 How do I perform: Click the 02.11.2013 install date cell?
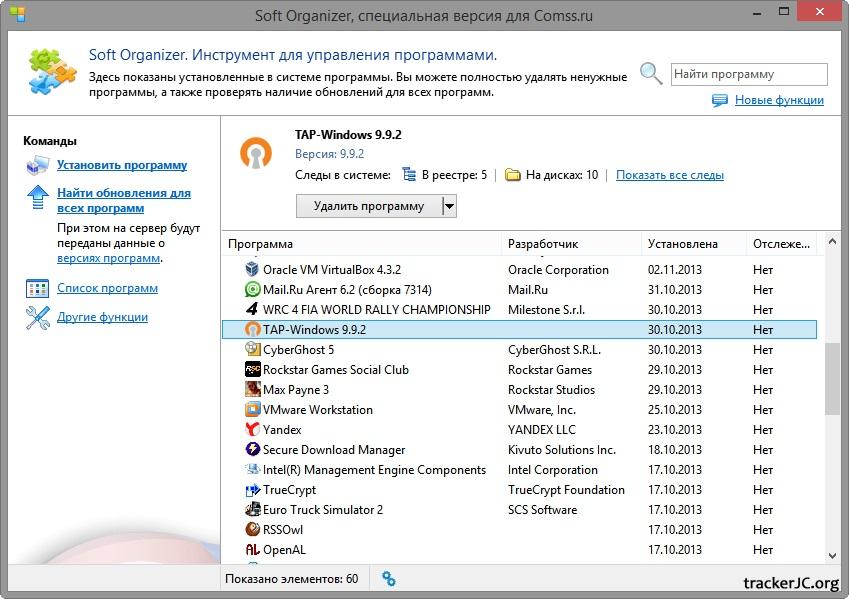[675, 270]
